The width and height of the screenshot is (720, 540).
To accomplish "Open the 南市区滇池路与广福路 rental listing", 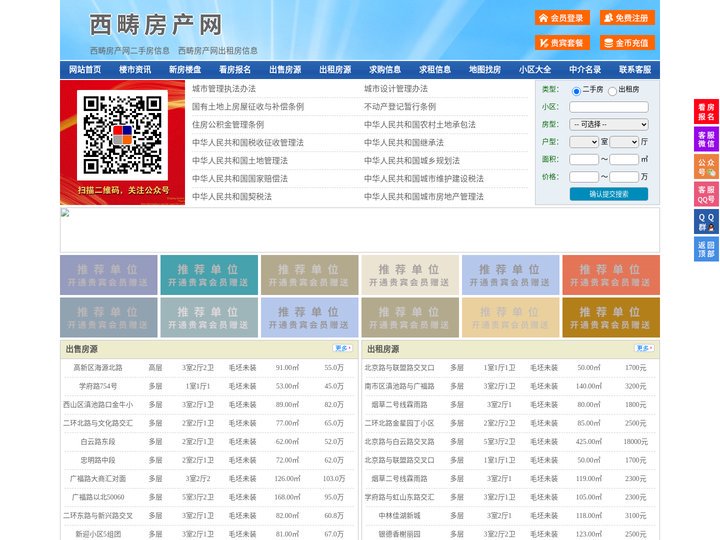I will click(x=399, y=386).
